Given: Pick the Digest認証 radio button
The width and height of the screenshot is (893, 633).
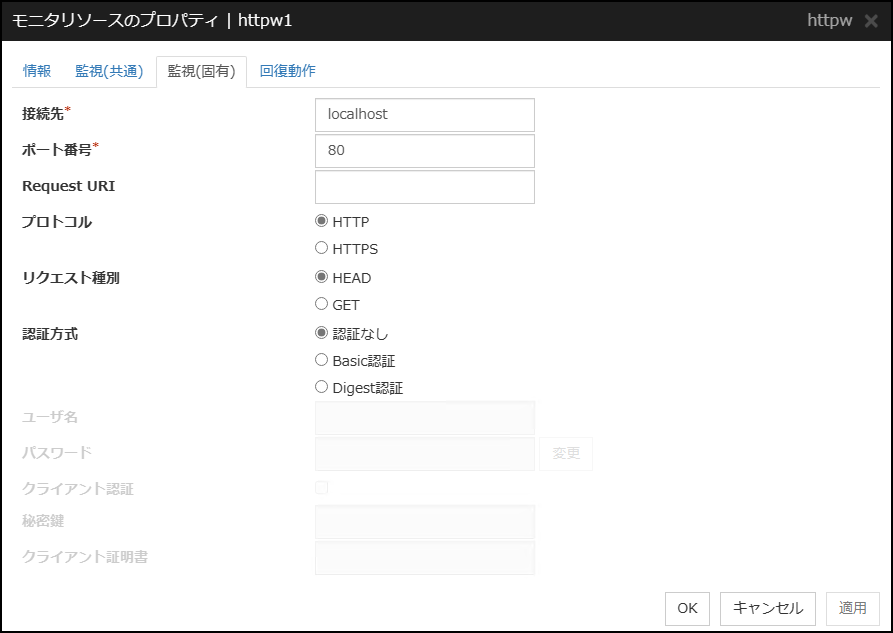Looking at the screenshot, I should coord(322,387).
